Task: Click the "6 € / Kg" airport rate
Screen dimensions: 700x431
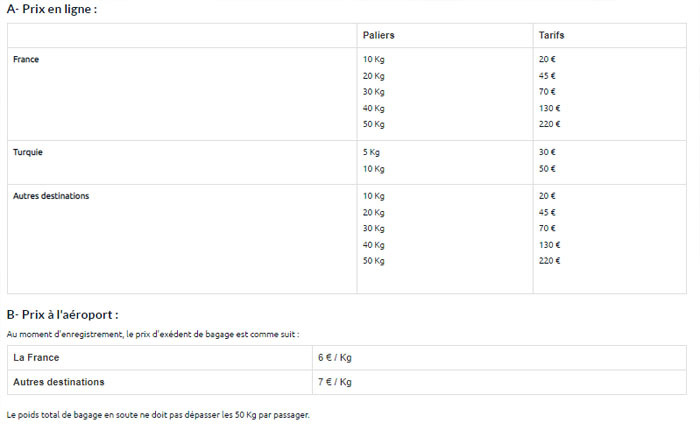Action: [335, 357]
